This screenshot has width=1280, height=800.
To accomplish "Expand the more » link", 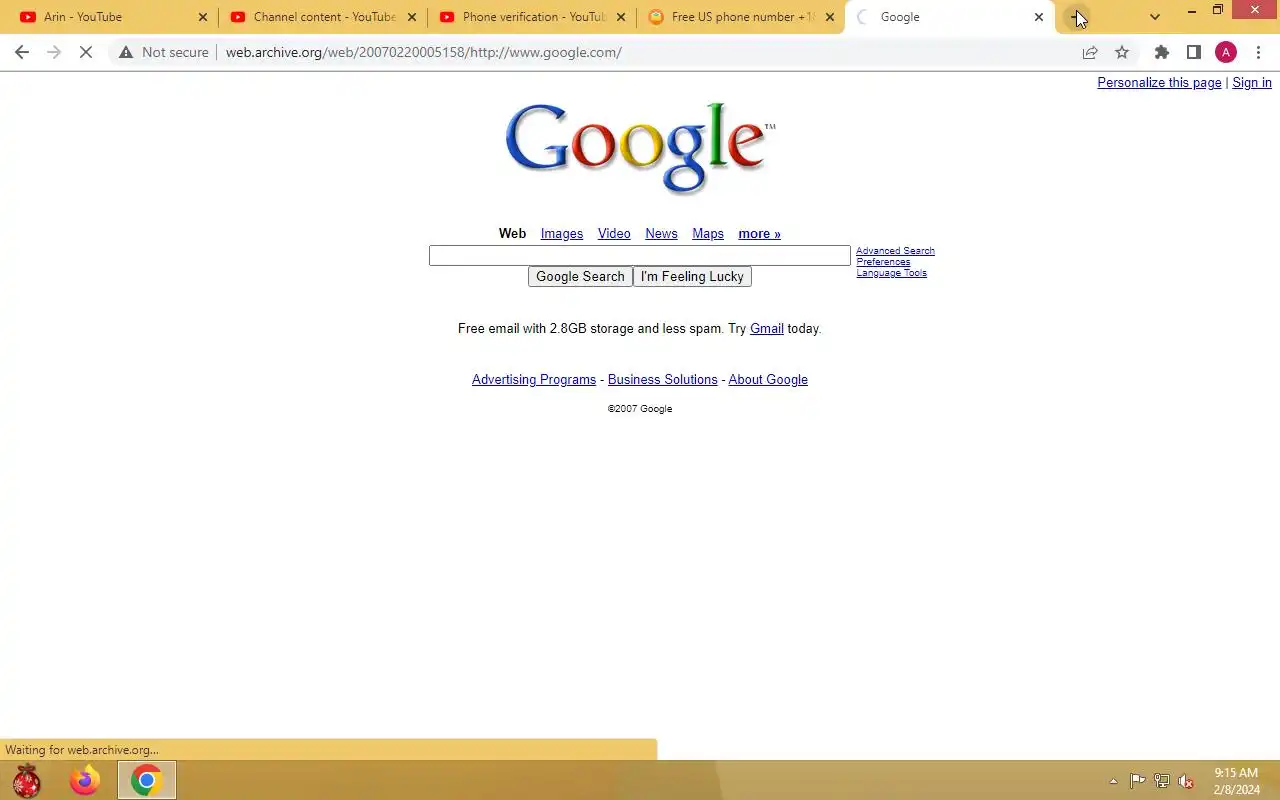I will point(759,233).
